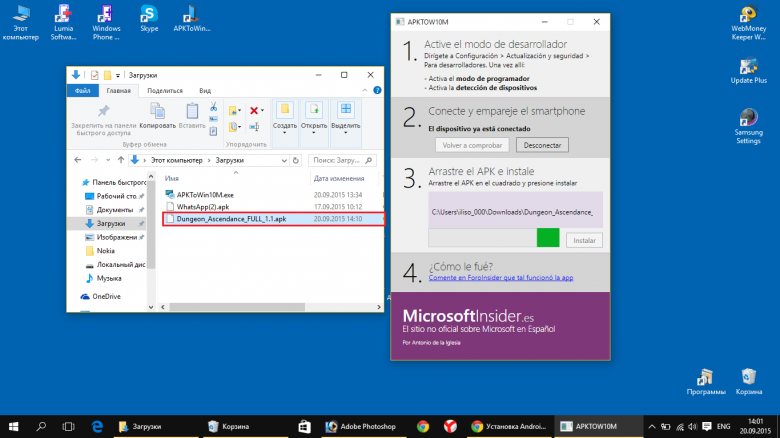Click the Back arrow in Explorer

(x=78, y=160)
